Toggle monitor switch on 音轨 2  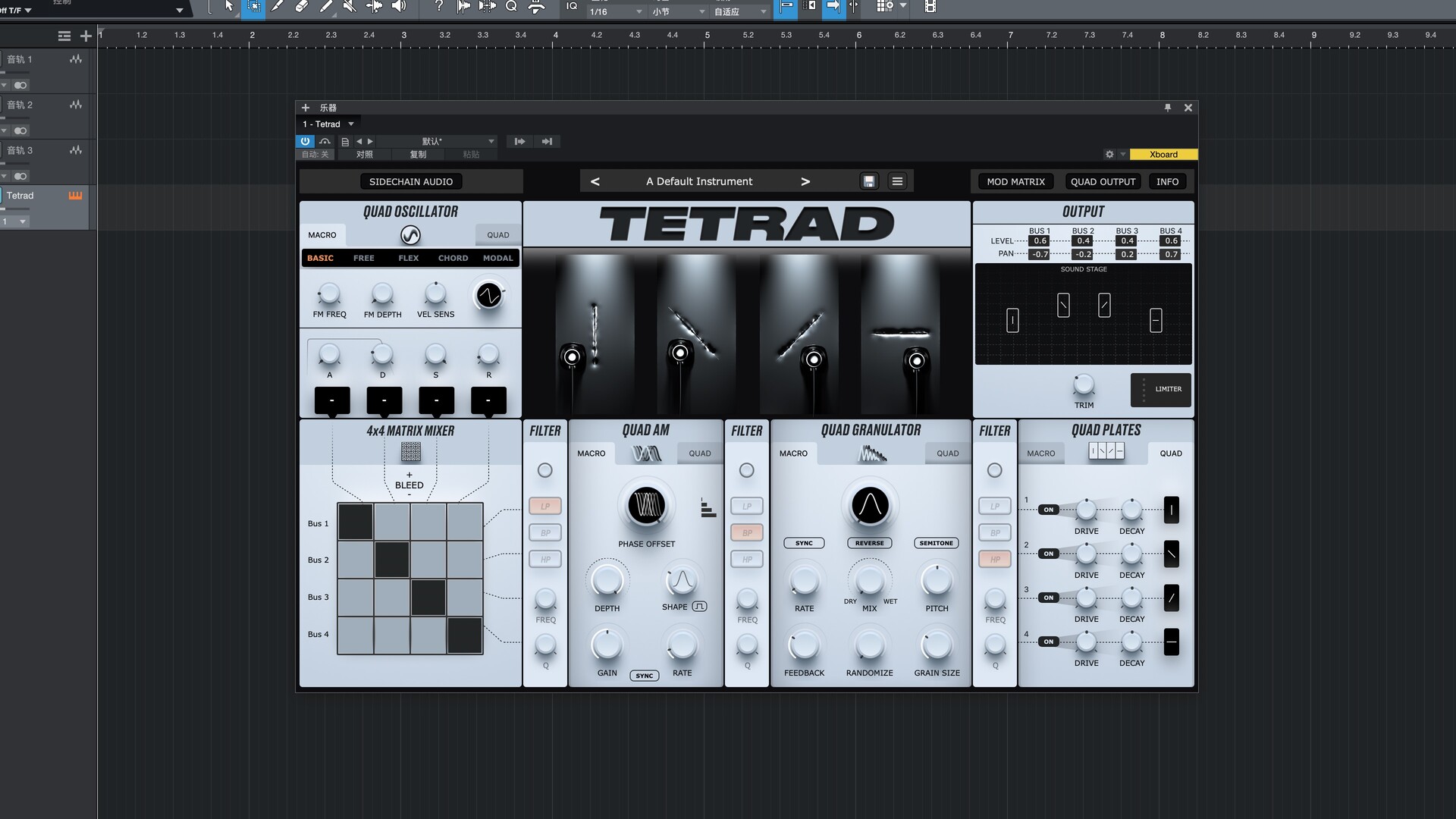(20, 130)
